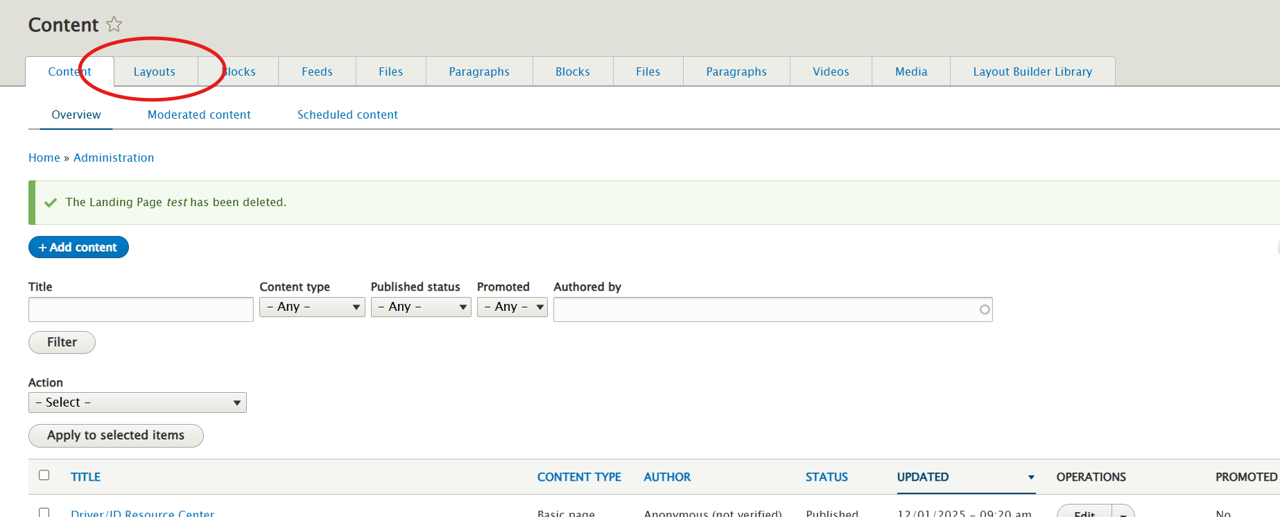The image size is (1280, 517).
Task: View the Scheduled content sub-tab
Action: point(347,115)
